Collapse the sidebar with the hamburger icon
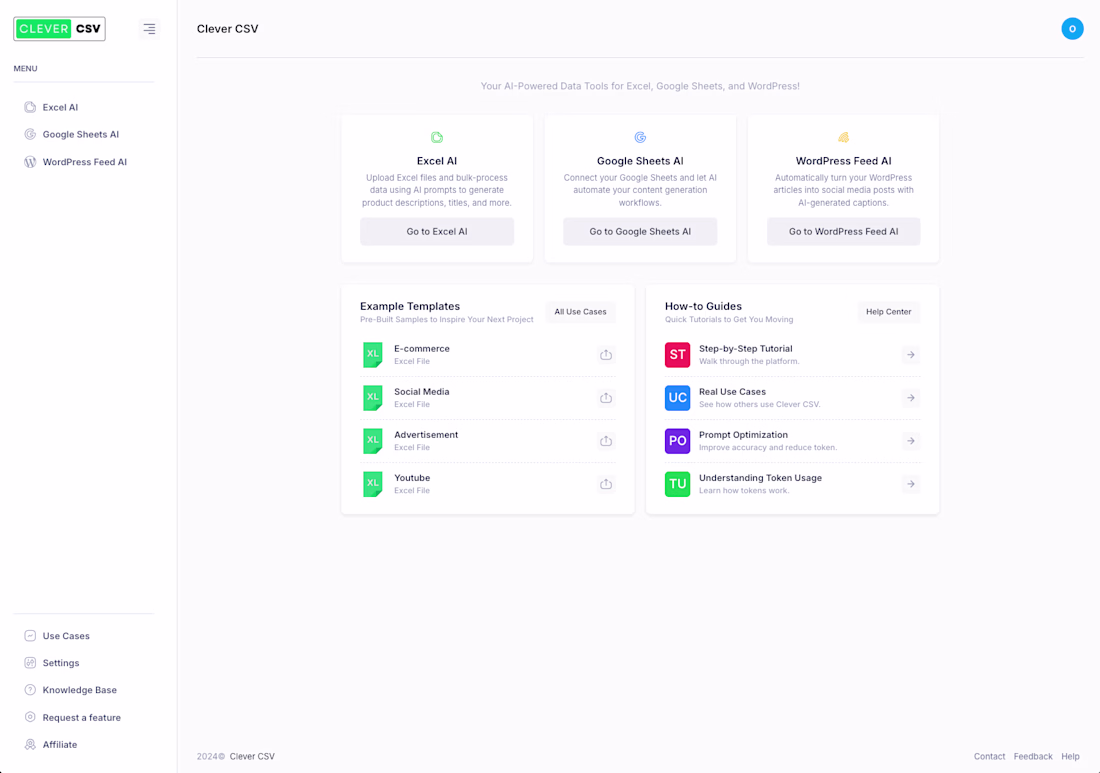1100x773 pixels. 149,29
